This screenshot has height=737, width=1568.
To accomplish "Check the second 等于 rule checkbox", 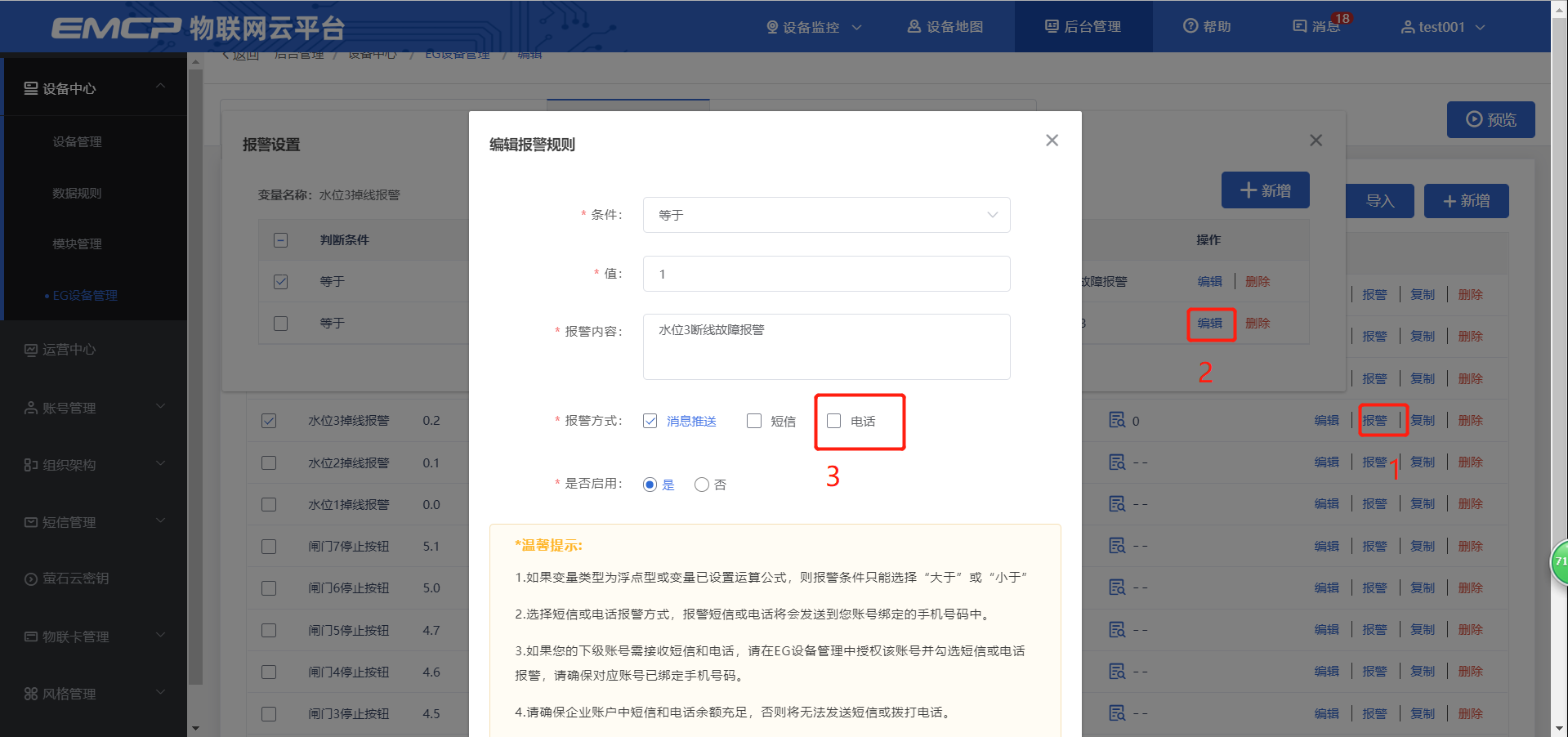I will (x=280, y=324).
